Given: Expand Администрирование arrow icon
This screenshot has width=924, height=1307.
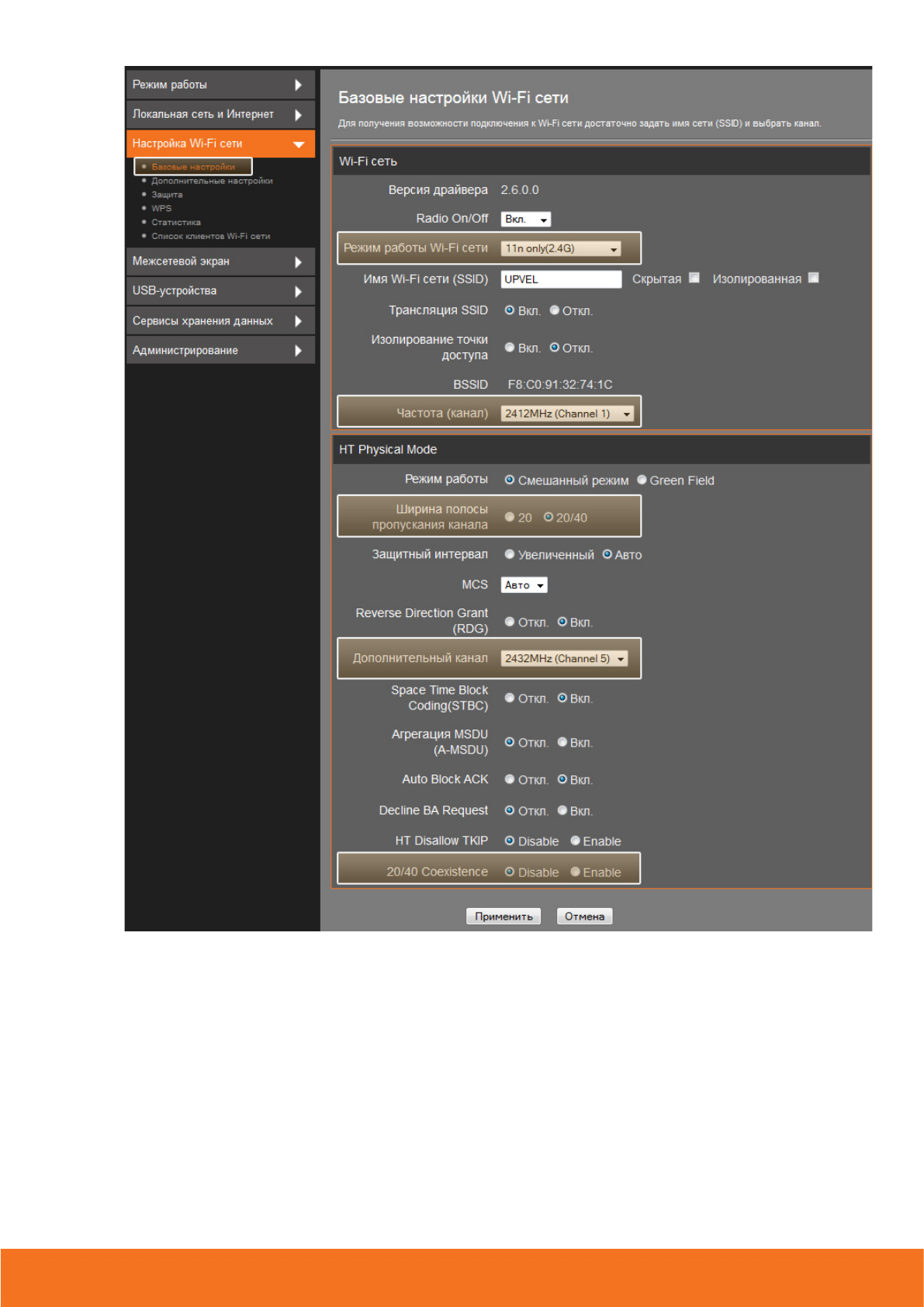Looking at the screenshot, I should pos(298,351).
